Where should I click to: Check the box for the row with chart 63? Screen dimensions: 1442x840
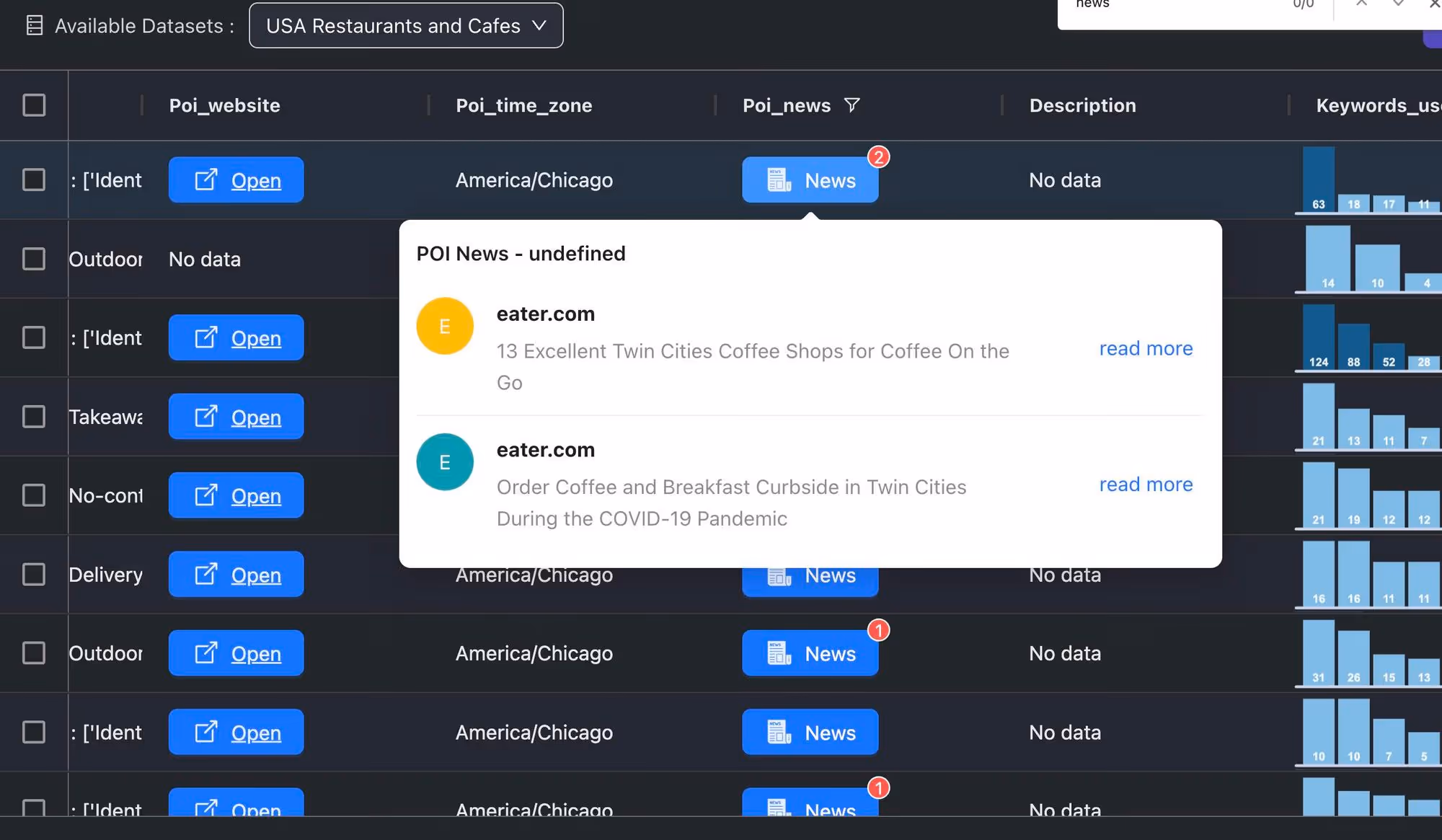[34, 180]
